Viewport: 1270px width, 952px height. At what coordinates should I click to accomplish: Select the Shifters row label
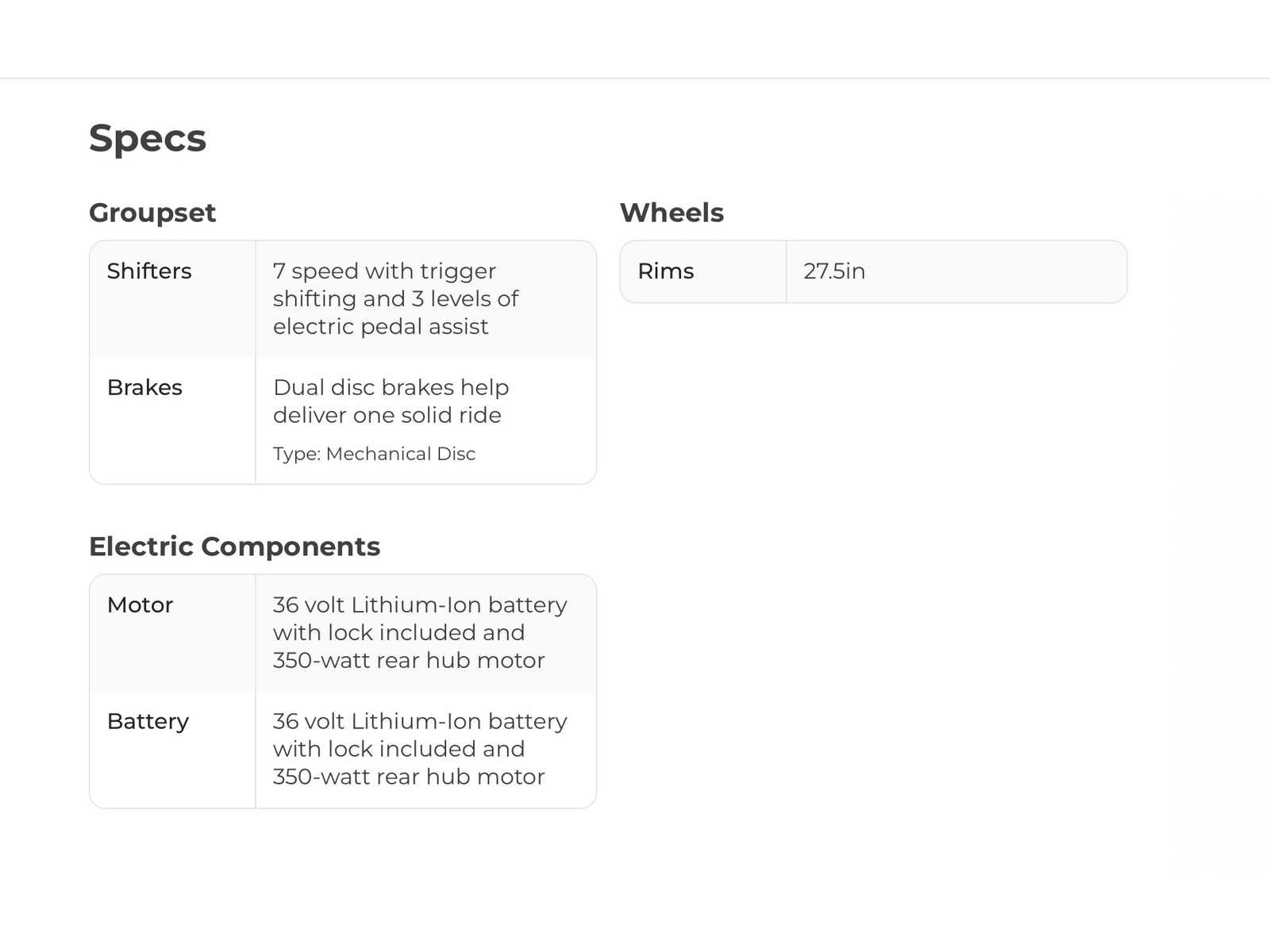pyautogui.click(x=149, y=271)
